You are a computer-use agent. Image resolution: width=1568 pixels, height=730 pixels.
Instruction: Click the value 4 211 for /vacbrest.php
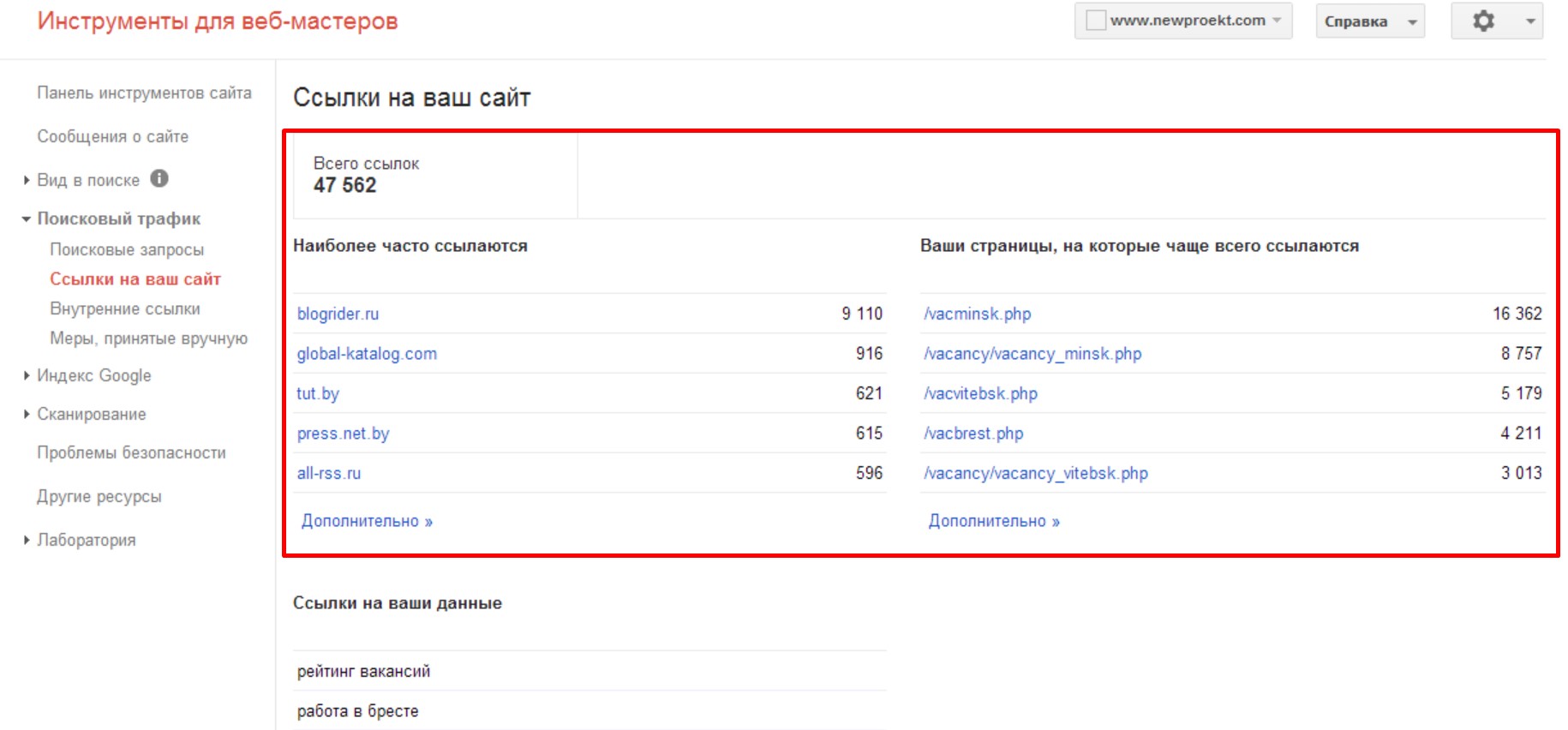1521,433
